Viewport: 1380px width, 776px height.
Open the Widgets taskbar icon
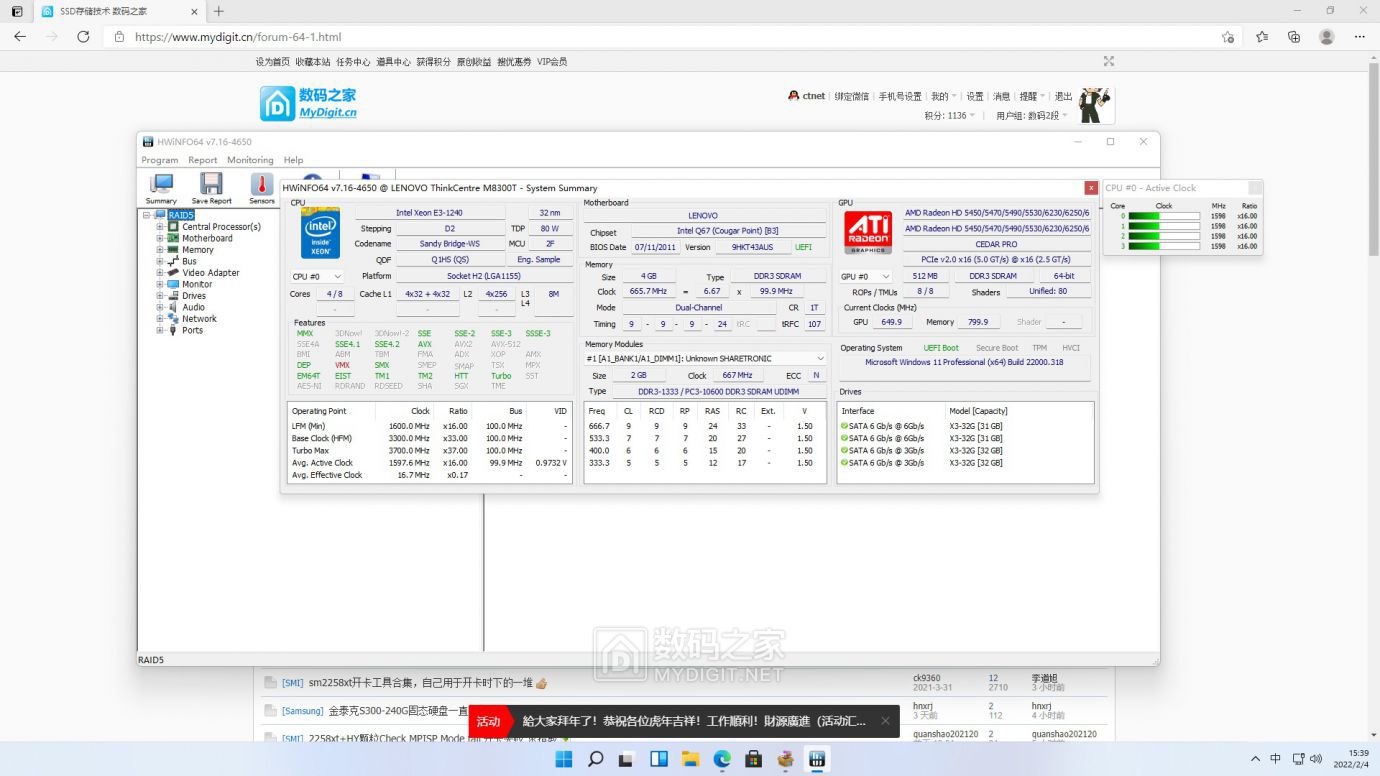tap(659, 759)
